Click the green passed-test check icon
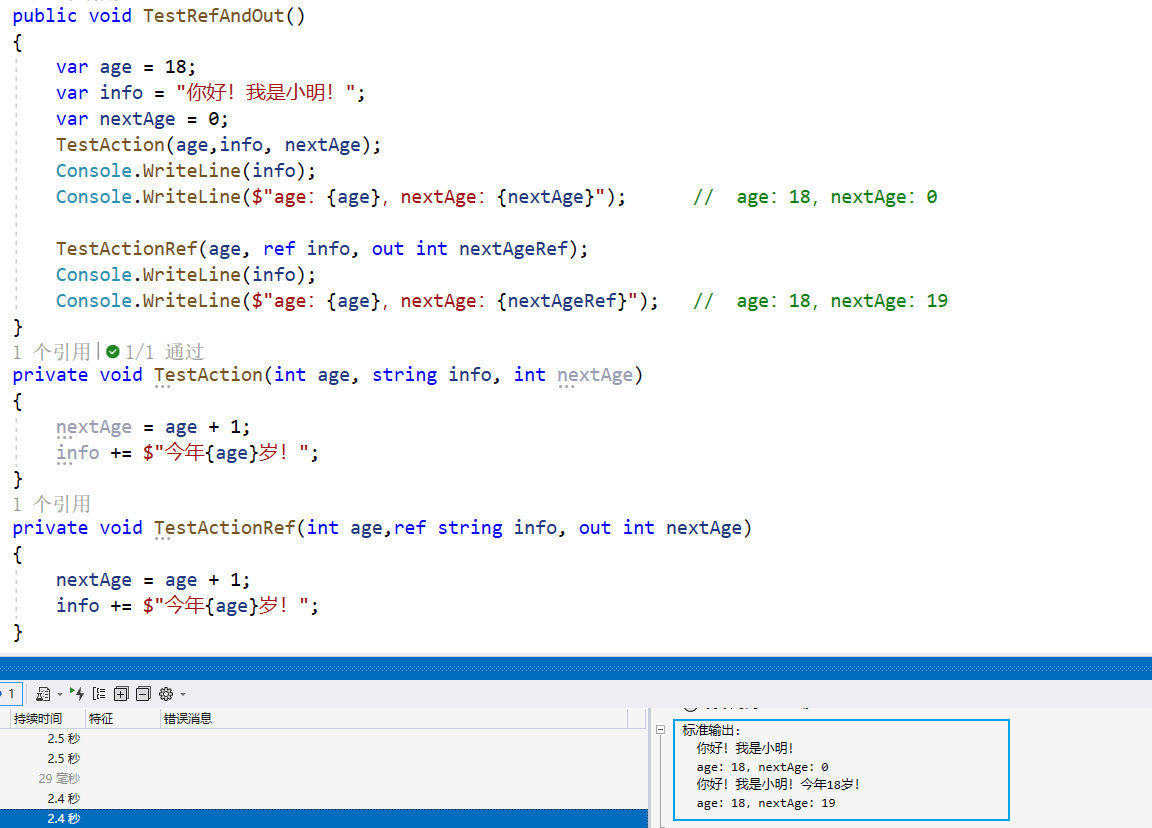Image resolution: width=1152 pixels, height=828 pixels. (x=113, y=351)
